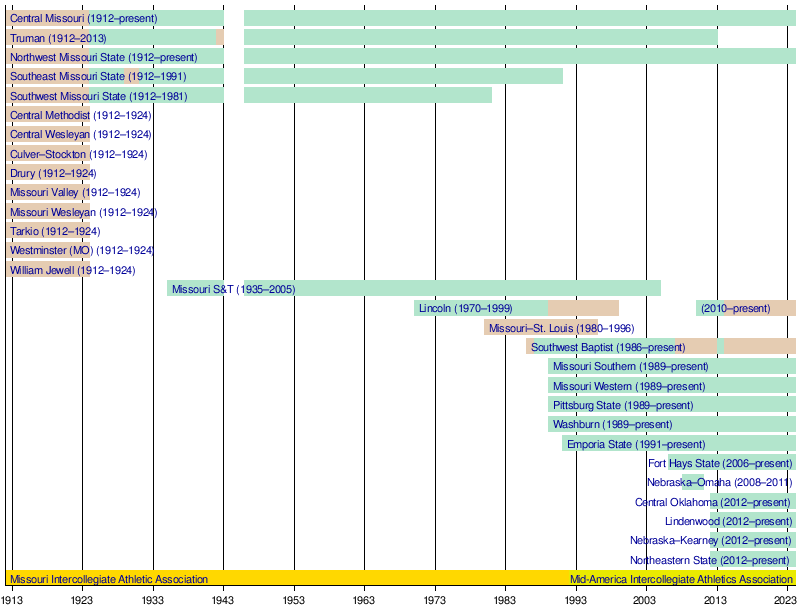
Task: Open the Central Missouri link
Action: [47, 18]
